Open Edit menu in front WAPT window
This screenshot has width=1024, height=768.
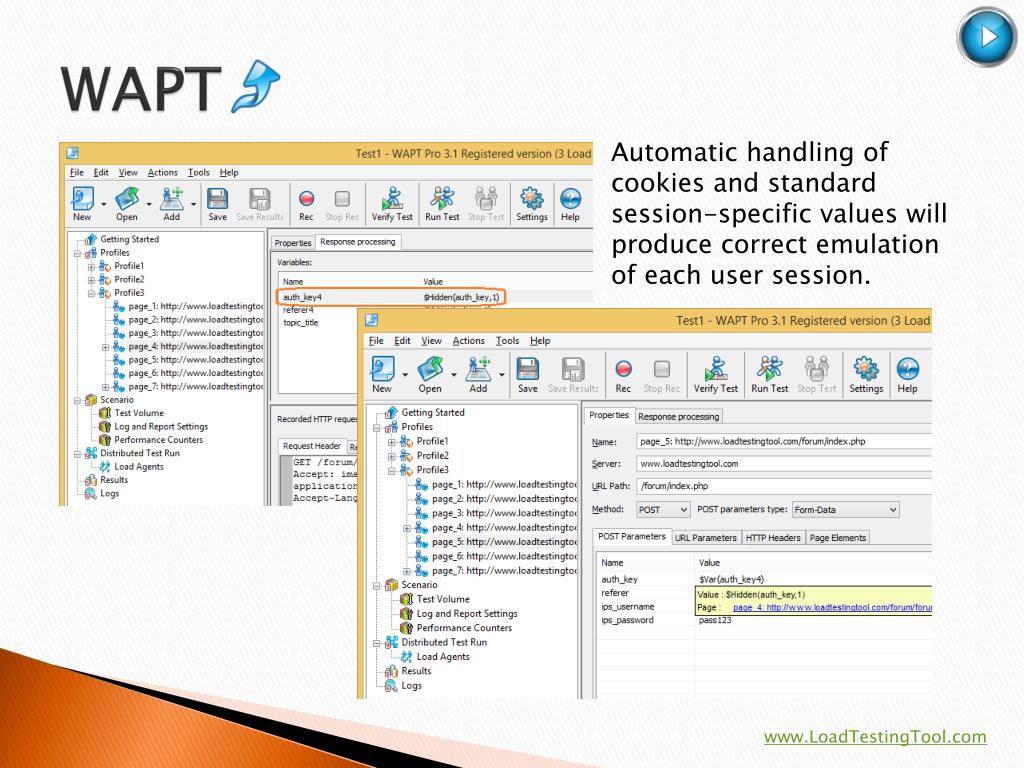(x=402, y=341)
